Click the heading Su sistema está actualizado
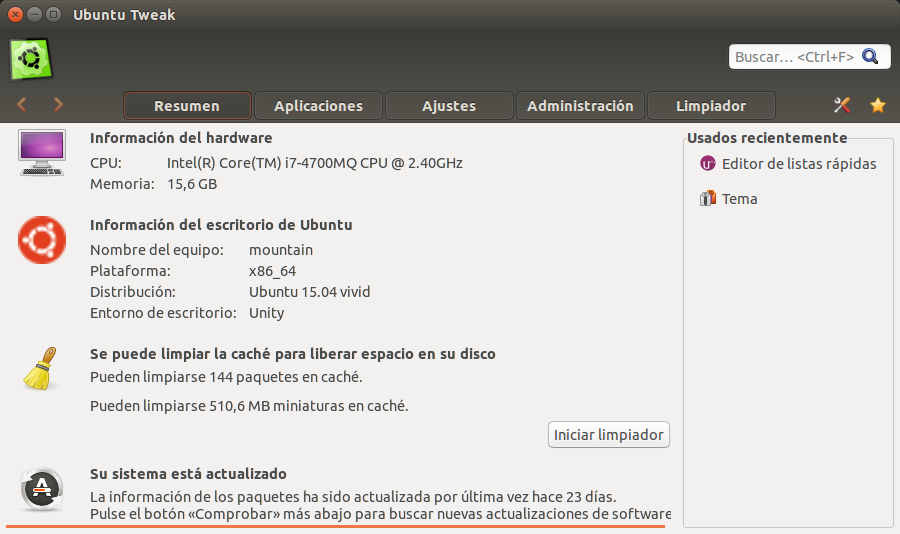This screenshot has height=534, width=900. pyautogui.click(x=188, y=474)
